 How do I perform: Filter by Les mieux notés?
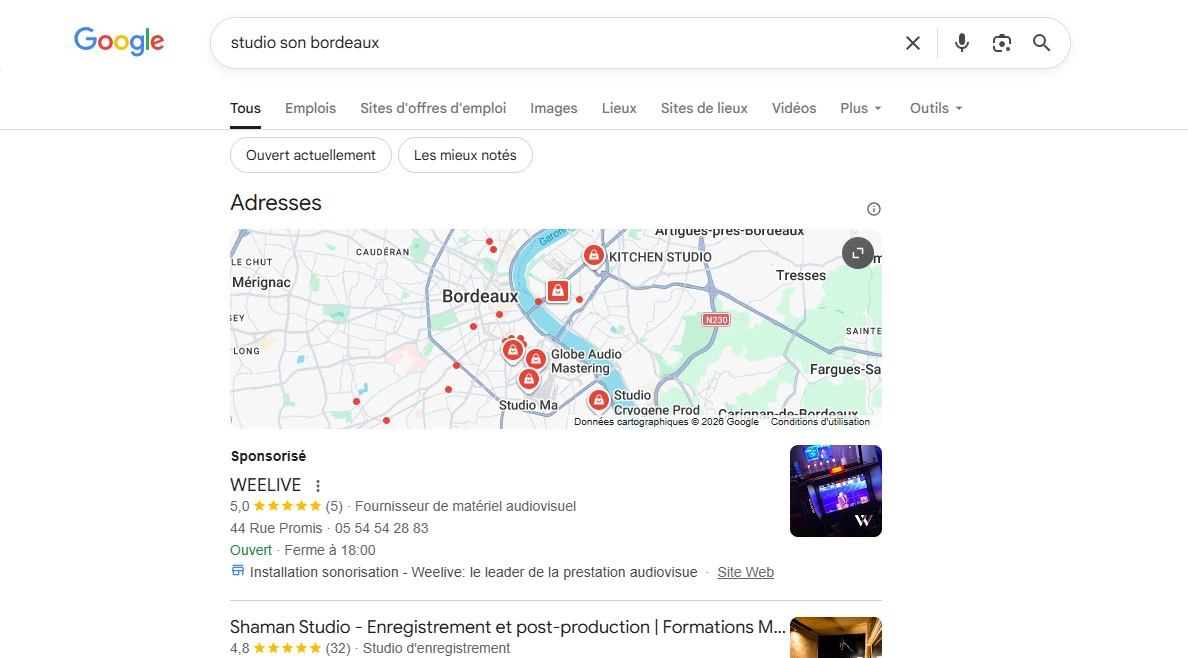point(465,155)
